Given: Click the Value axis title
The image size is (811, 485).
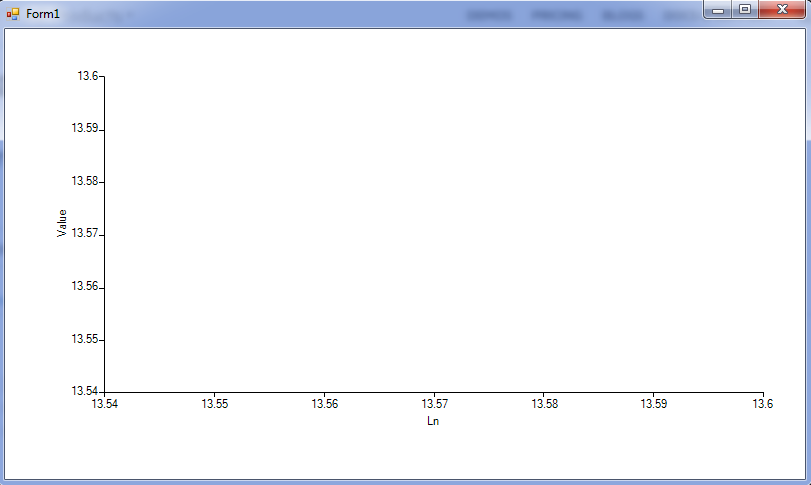Looking at the screenshot, I should [62, 223].
